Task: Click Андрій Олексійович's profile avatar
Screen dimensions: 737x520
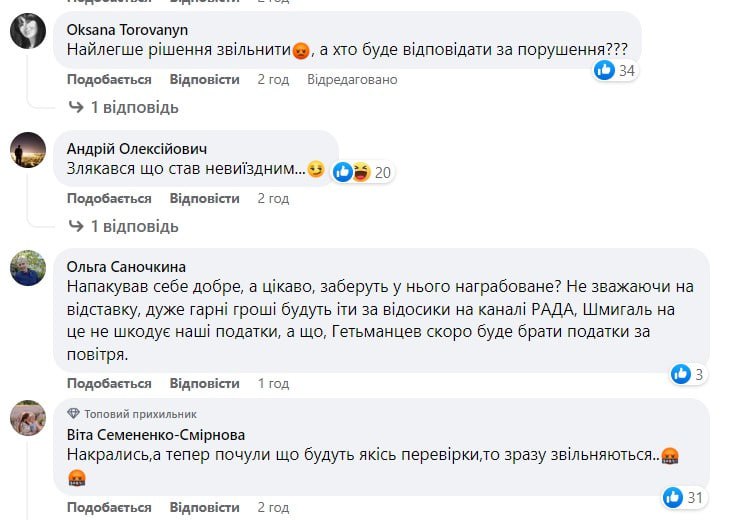Action: click(x=27, y=150)
